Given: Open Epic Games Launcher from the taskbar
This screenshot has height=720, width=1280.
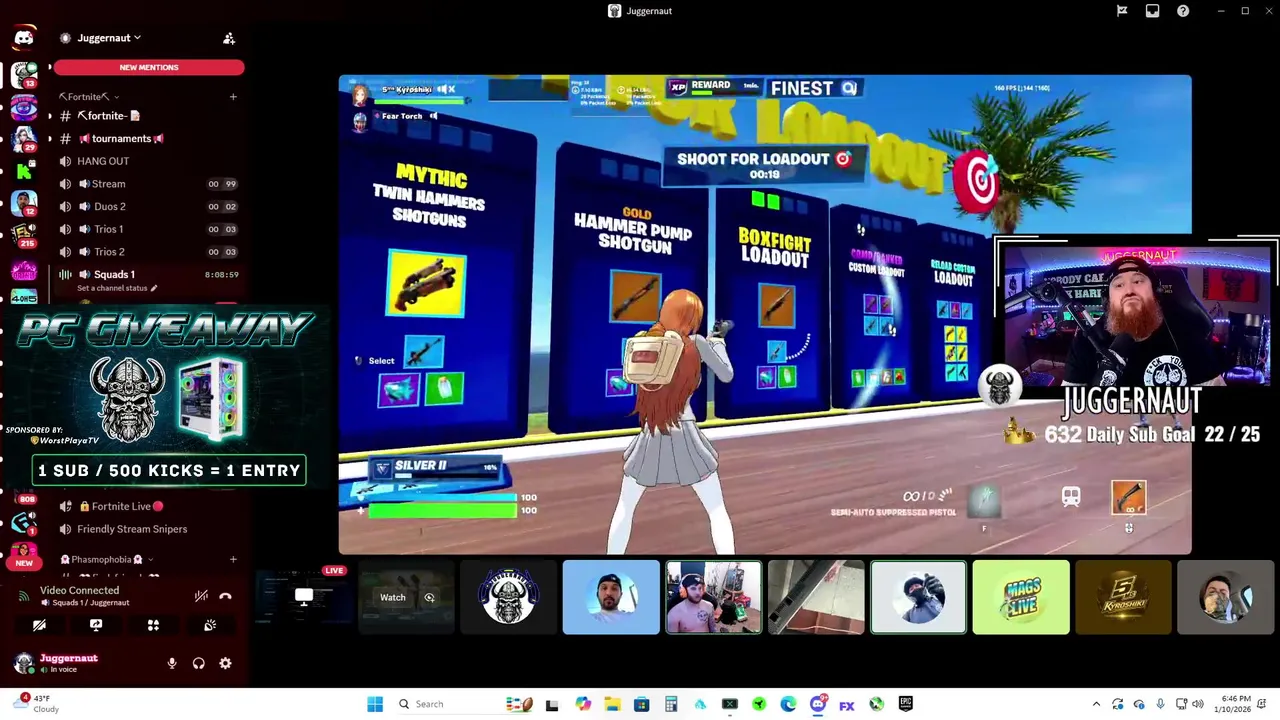Looking at the screenshot, I should tap(905, 704).
